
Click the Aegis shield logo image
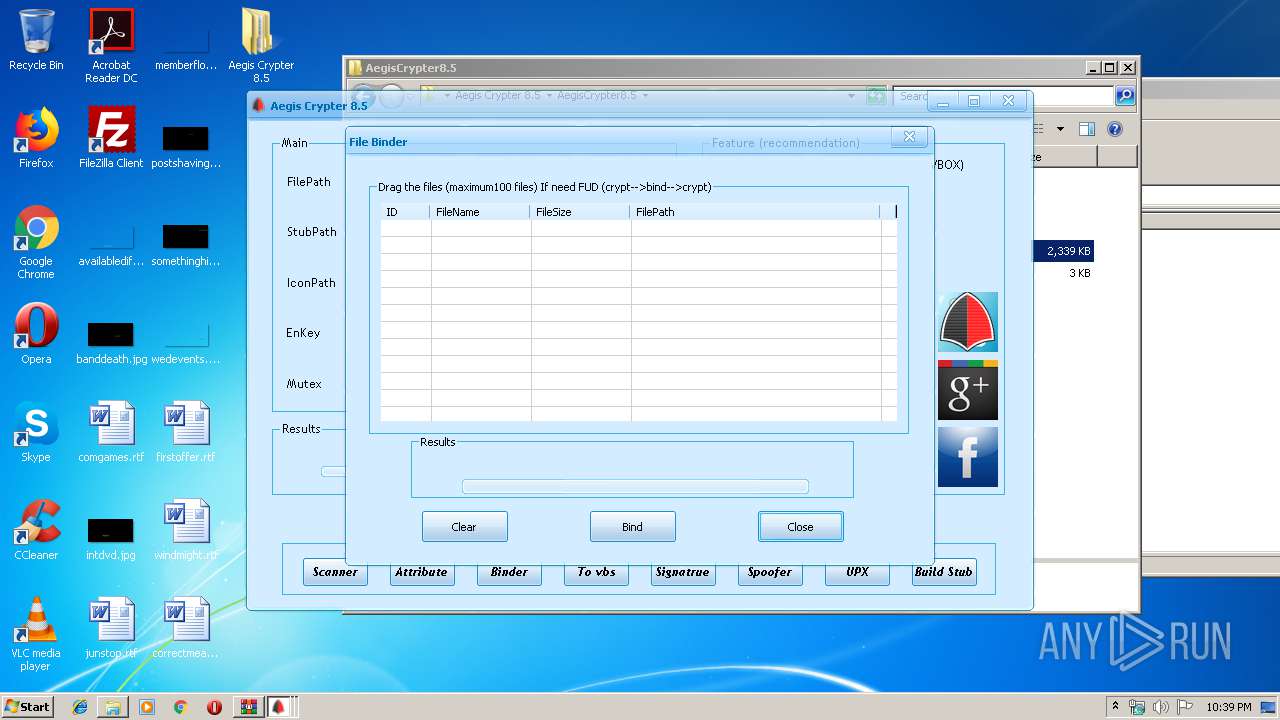click(x=968, y=322)
